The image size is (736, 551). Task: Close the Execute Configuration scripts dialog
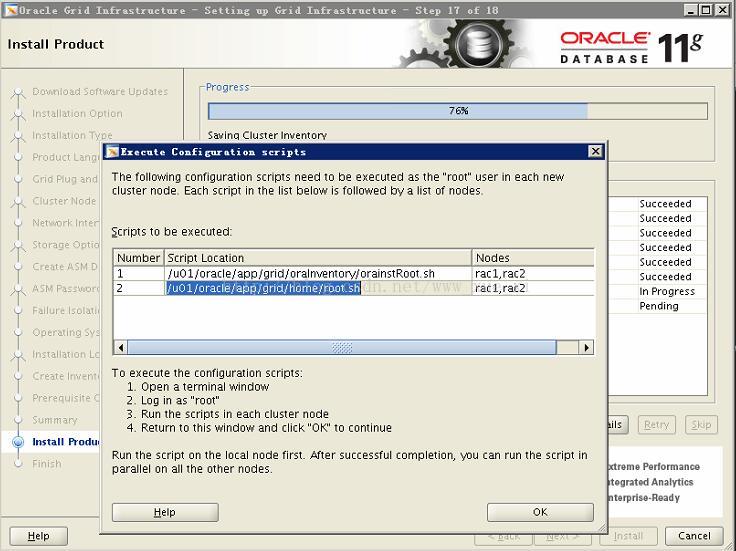595,151
